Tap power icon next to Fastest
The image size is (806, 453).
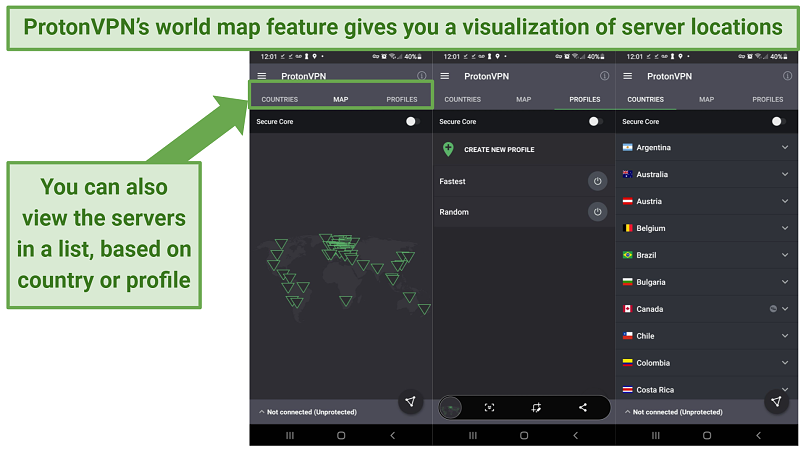pyautogui.click(x=597, y=181)
